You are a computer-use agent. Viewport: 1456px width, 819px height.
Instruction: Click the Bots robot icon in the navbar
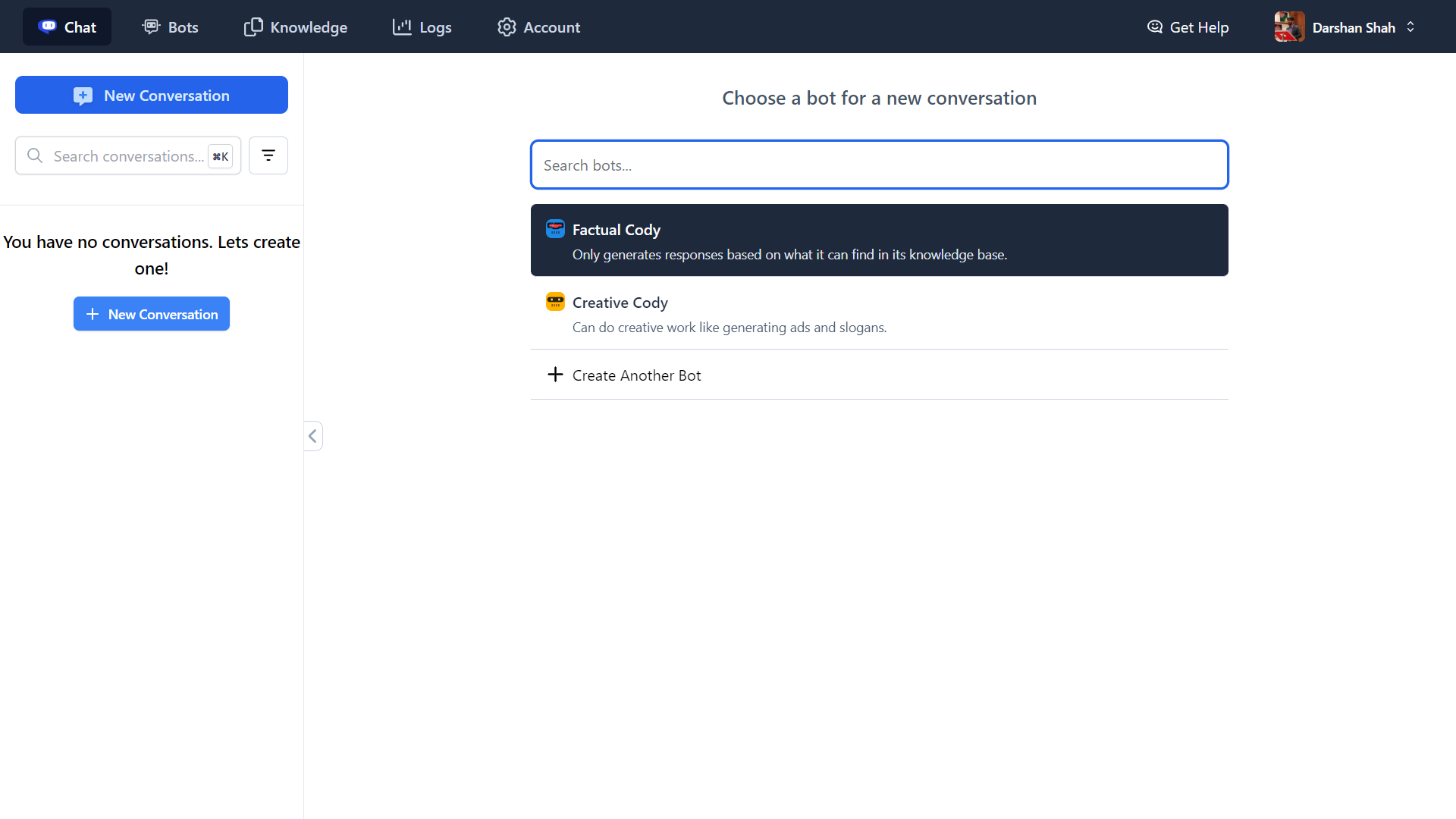coord(151,27)
